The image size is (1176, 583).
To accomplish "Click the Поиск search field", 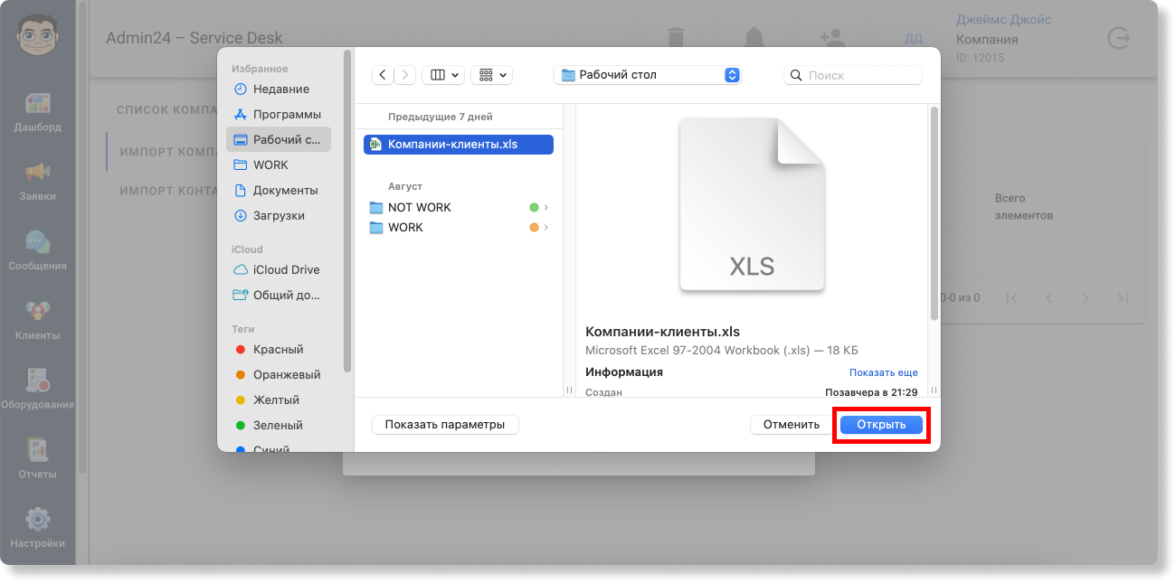I will point(853,75).
